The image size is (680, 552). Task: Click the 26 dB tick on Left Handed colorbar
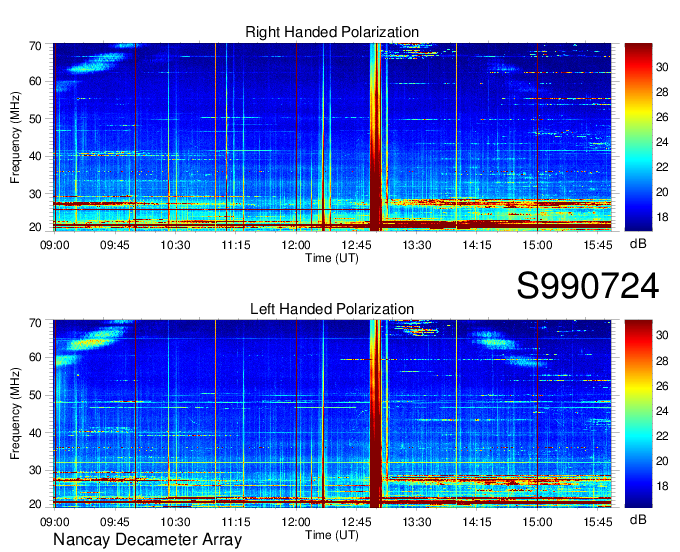[662, 386]
